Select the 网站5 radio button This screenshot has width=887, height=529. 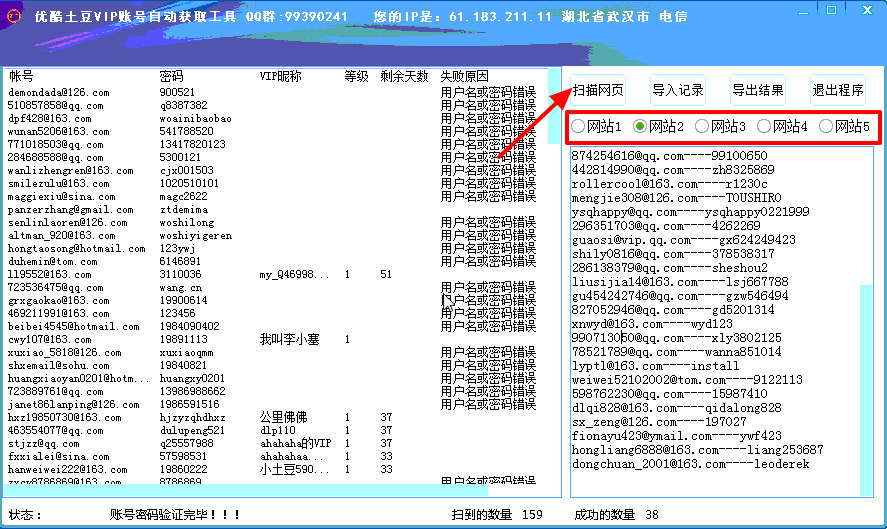tap(845, 126)
